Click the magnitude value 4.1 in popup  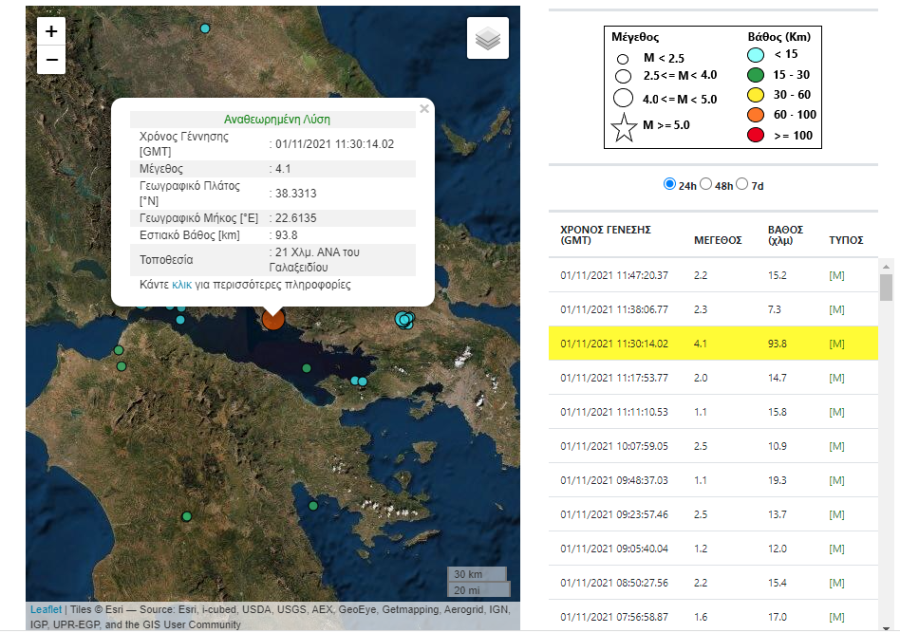pyautogui.click(x=283, y=169)
